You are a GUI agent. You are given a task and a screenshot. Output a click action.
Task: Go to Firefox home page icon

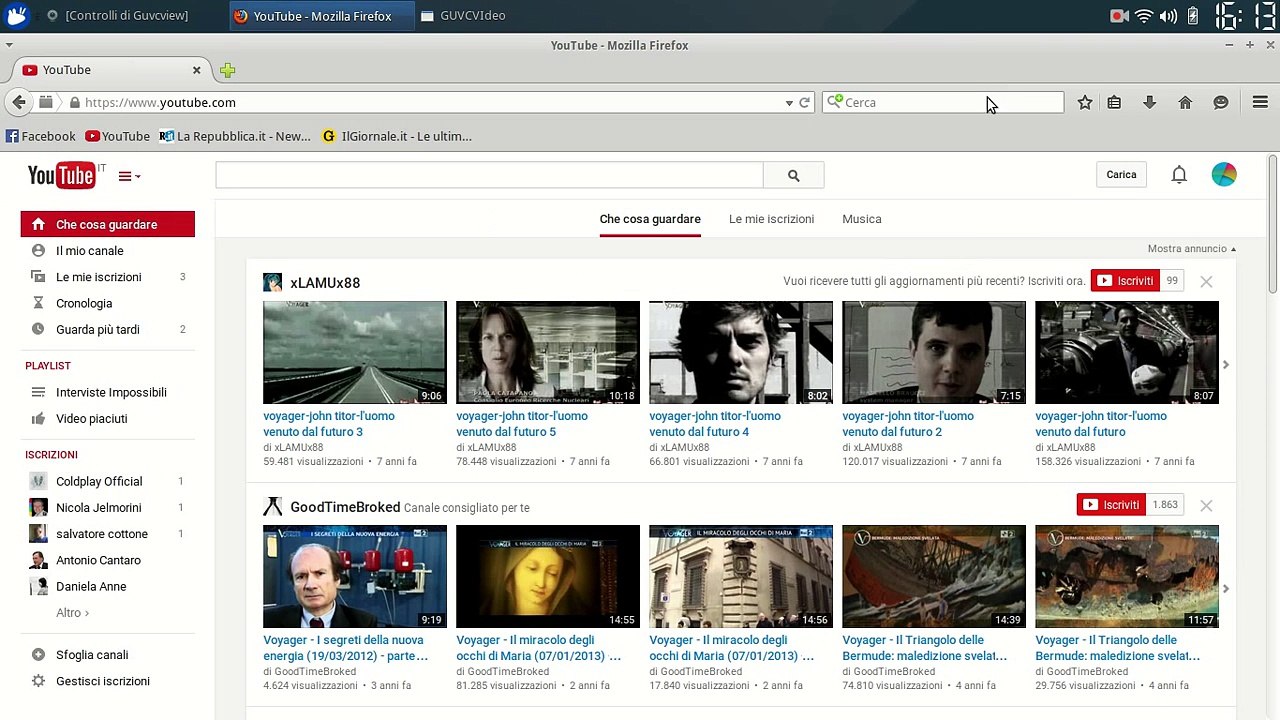pyautogui.click(x=1185, y=102)
